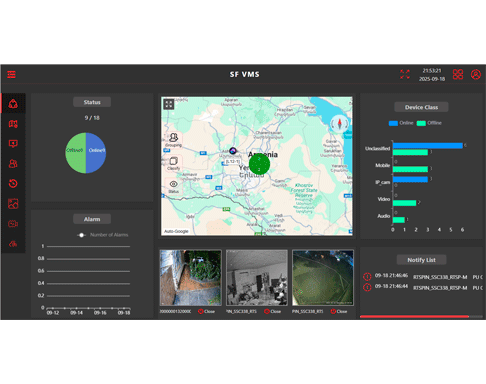Viewport: 486px width, 384px height.
Task: Click the Grouping button on the map
Action: (x=173, y=140)
